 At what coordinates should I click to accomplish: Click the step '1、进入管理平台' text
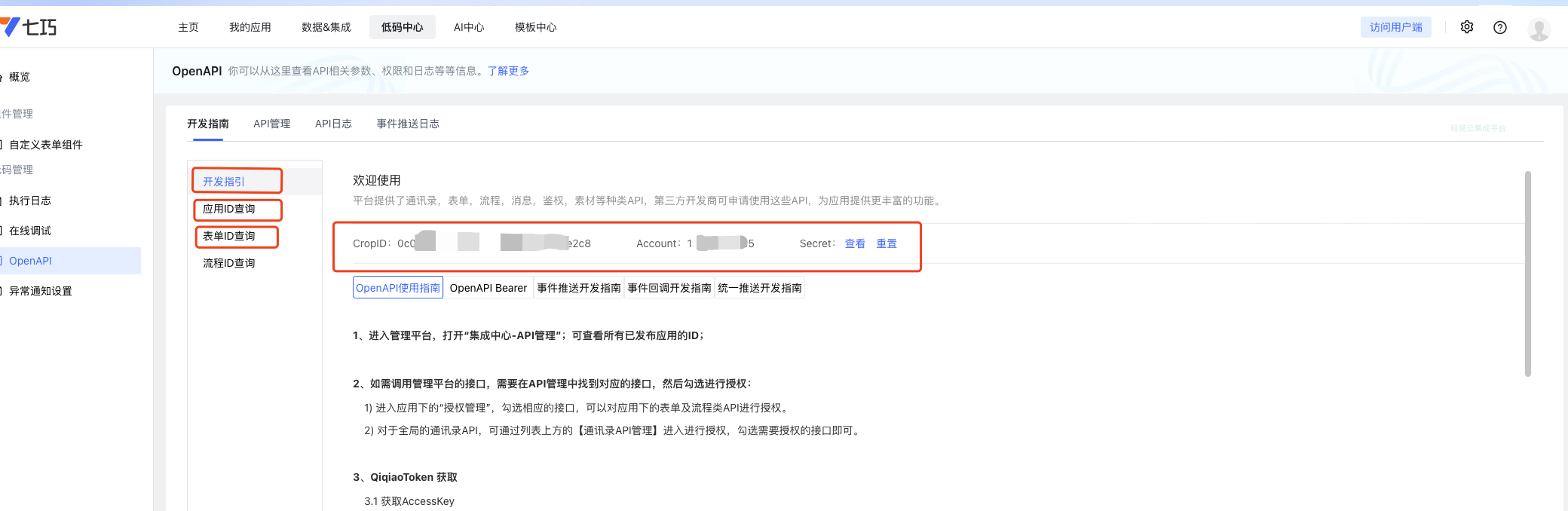[x=528, y=335]
